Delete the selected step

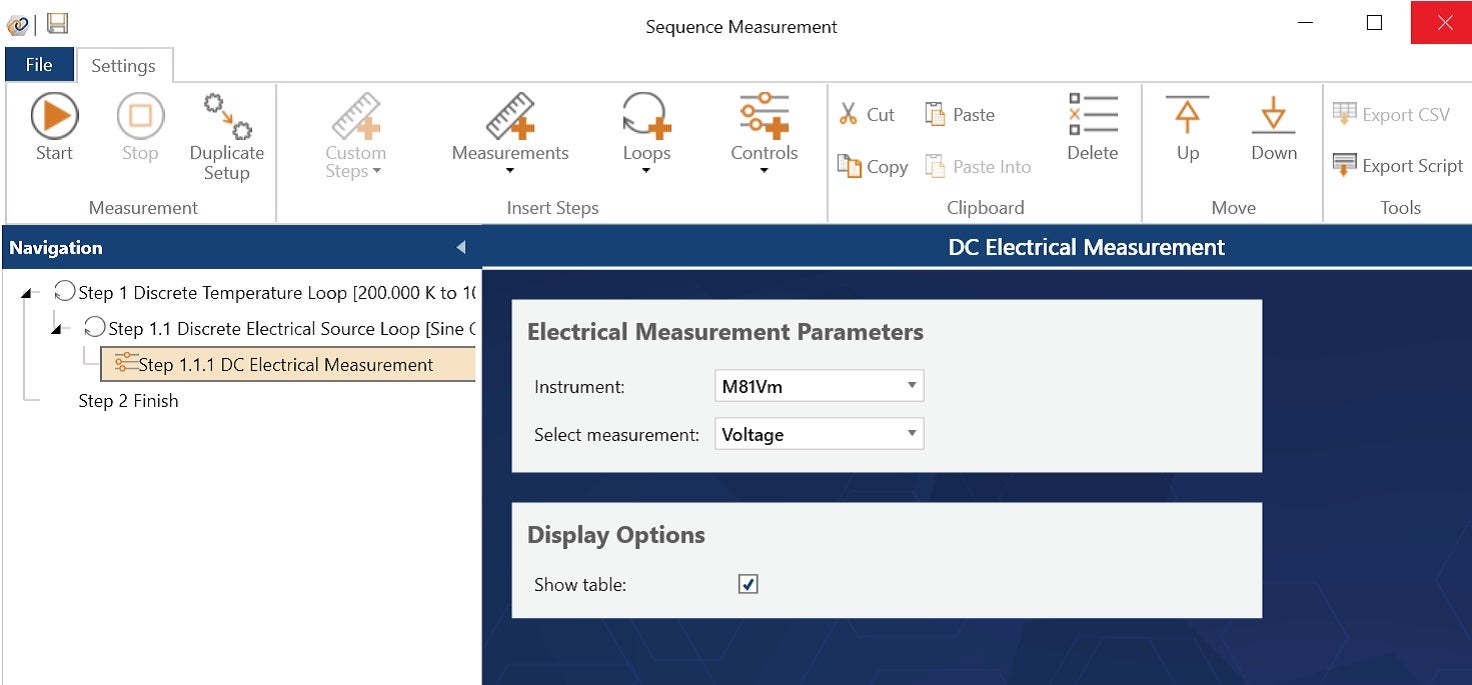tap(1092, 127)
